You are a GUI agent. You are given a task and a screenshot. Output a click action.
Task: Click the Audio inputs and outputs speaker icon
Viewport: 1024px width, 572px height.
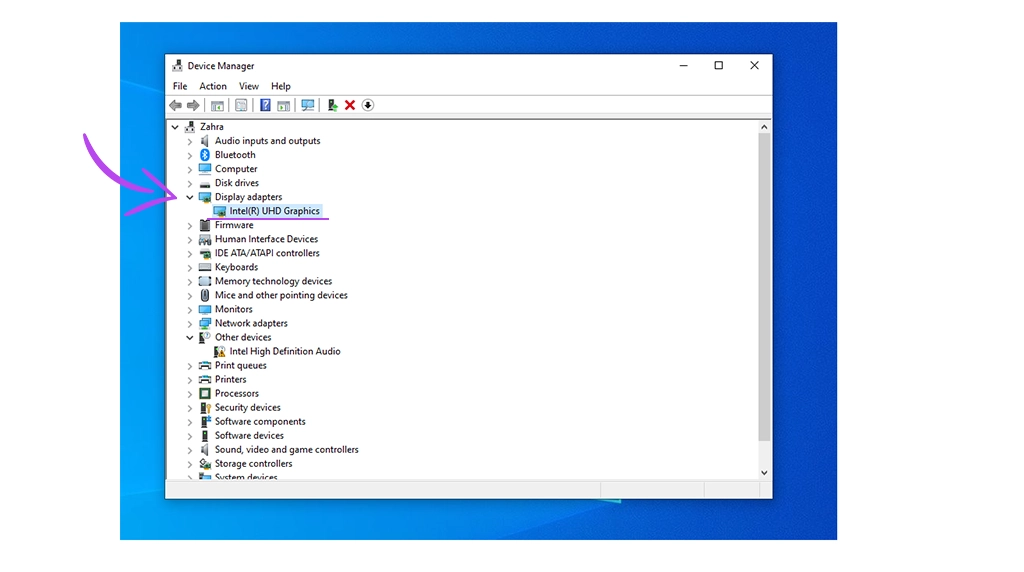(204, 141)
